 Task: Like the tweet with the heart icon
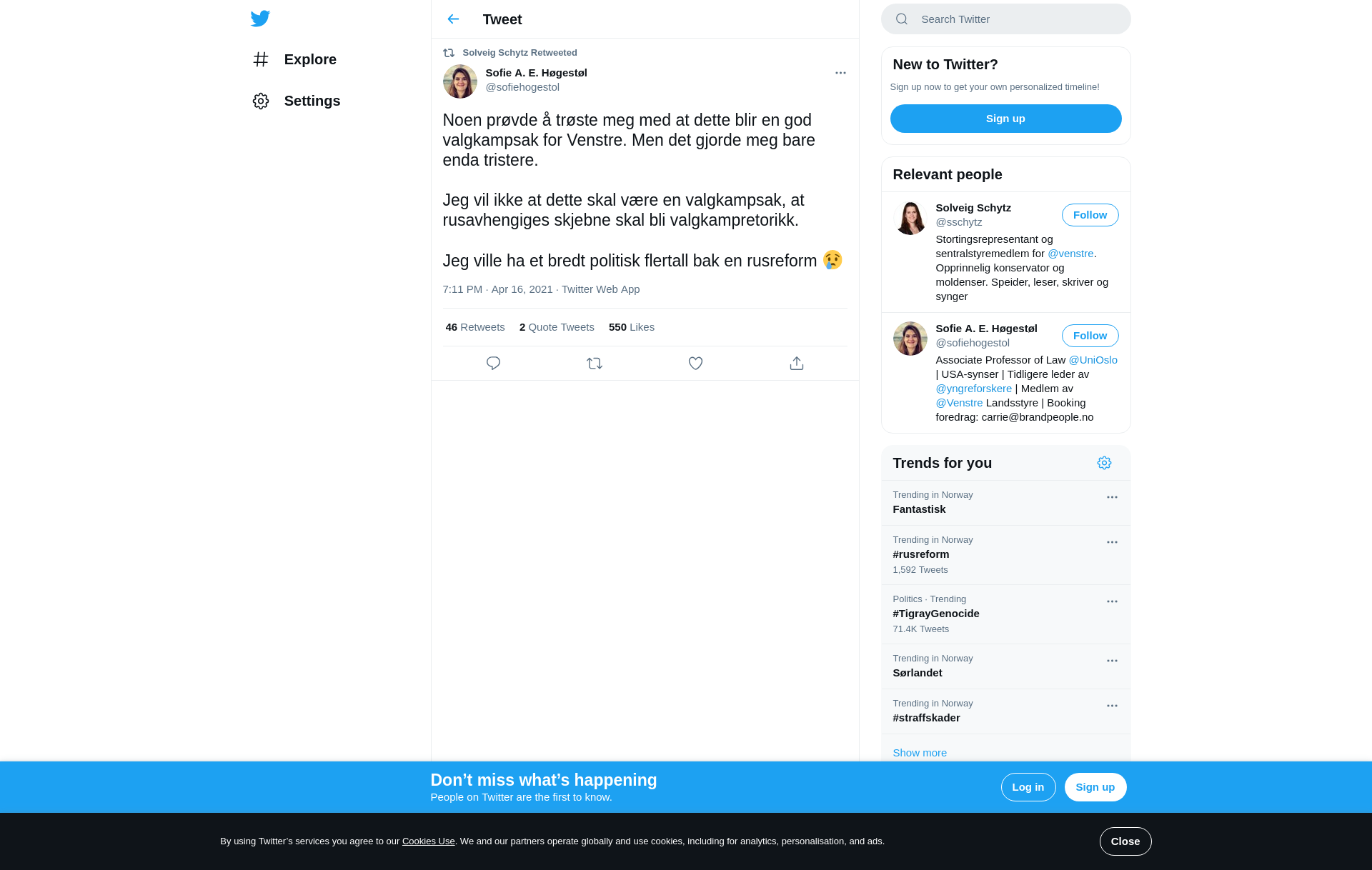point(695,364)
